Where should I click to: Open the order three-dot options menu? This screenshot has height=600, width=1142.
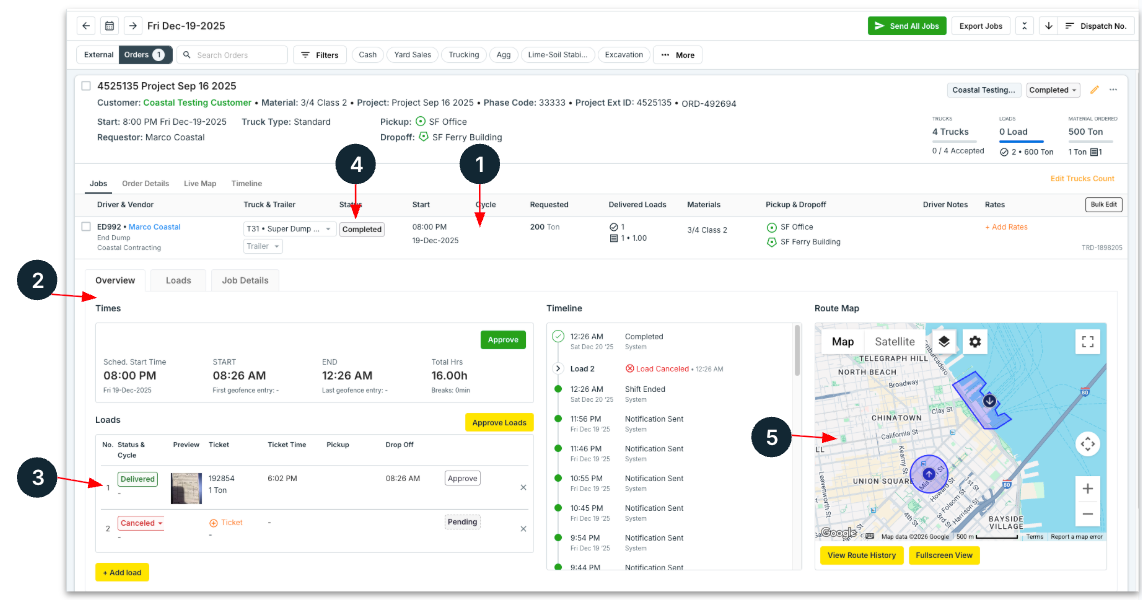pyautogui.click(x=1113, y=90)
